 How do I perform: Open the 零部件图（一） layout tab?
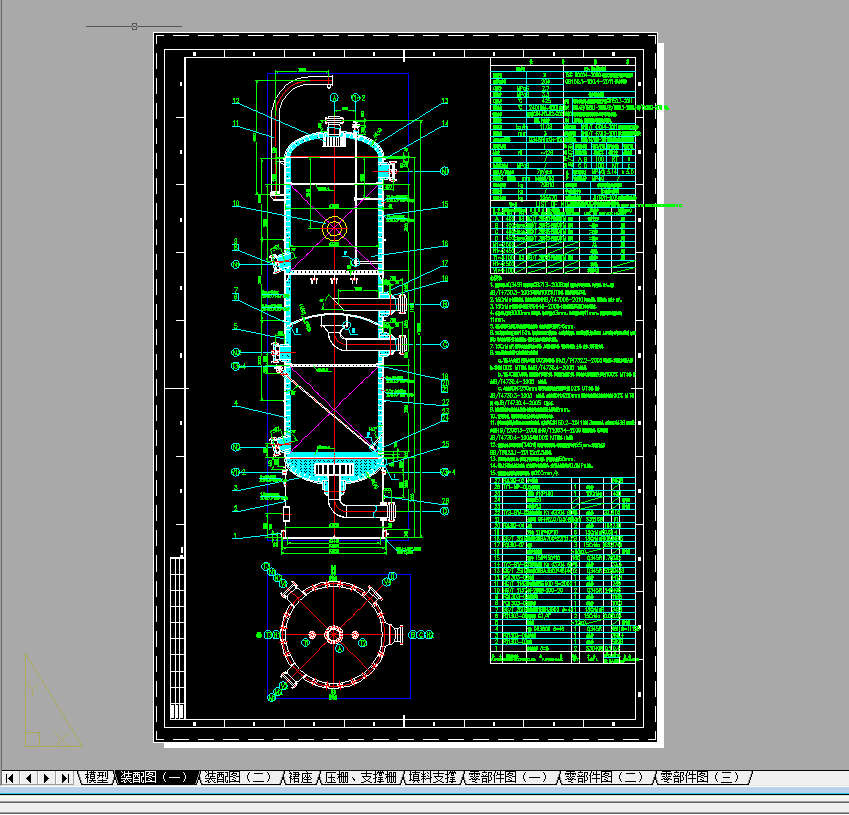(510, 778)
